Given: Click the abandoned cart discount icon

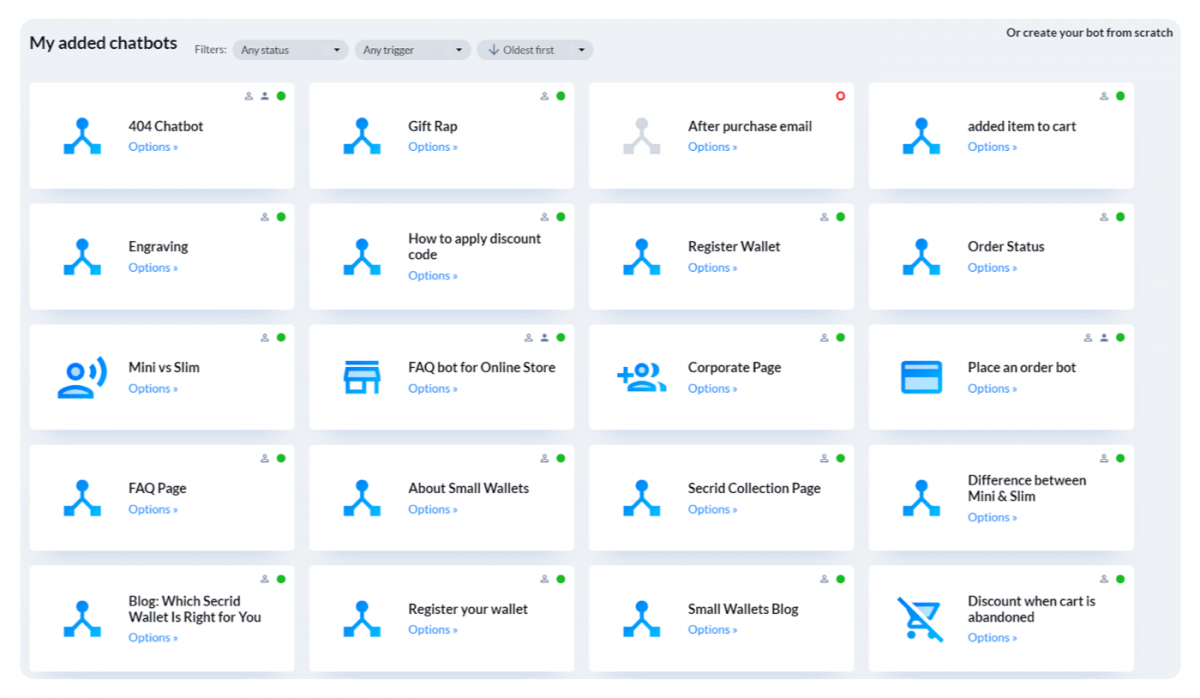Looking at the screenshot, I should tap(920, 618).
